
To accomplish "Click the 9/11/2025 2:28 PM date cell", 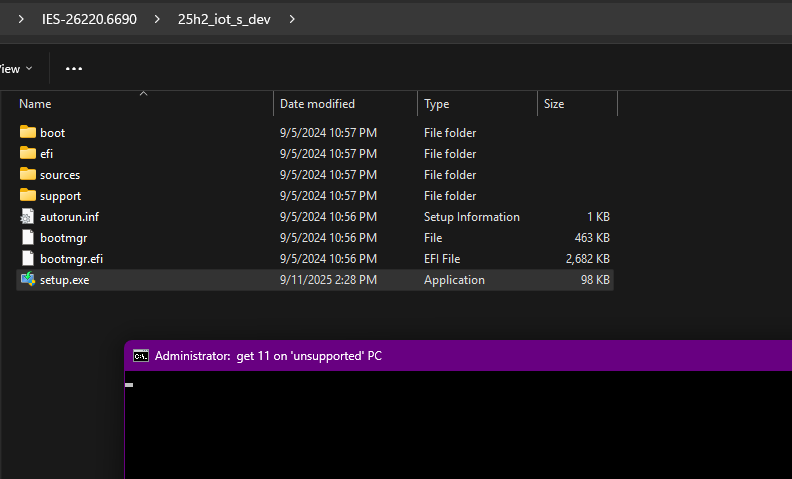I will [x=328, y=280].
